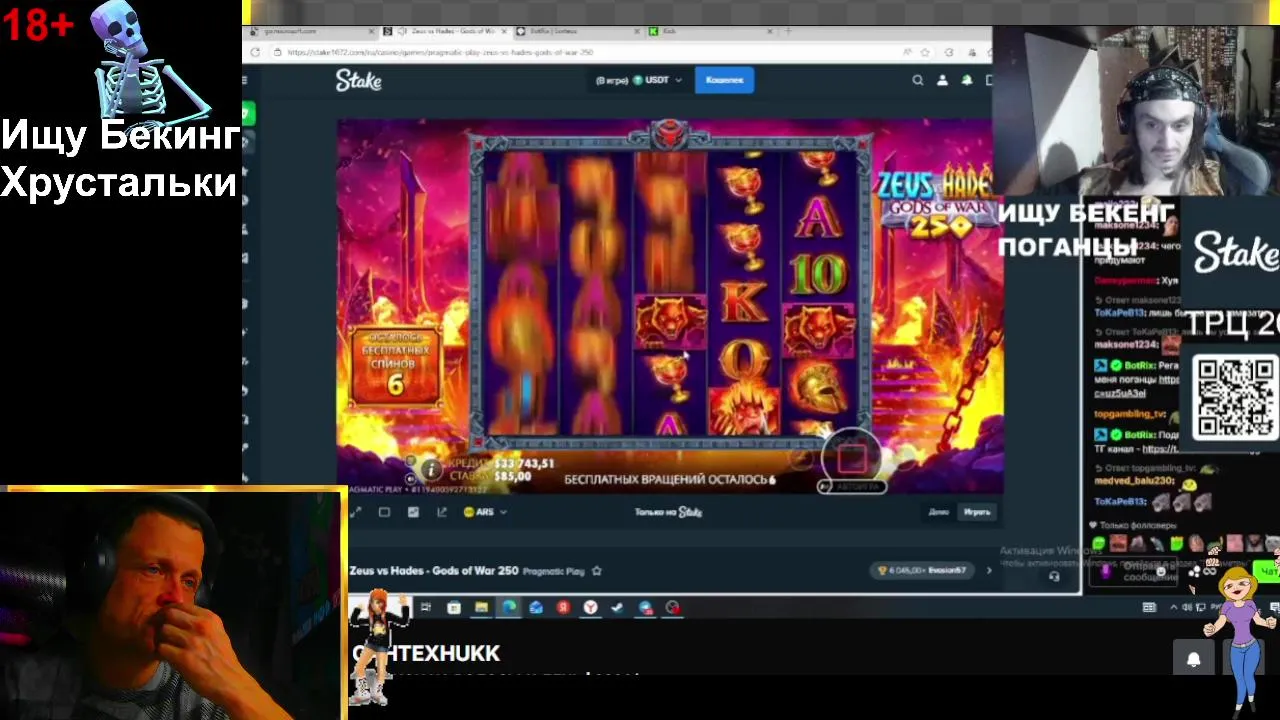Bookmark this page star in address bar
1280x720 pixels.
(925, 52)
